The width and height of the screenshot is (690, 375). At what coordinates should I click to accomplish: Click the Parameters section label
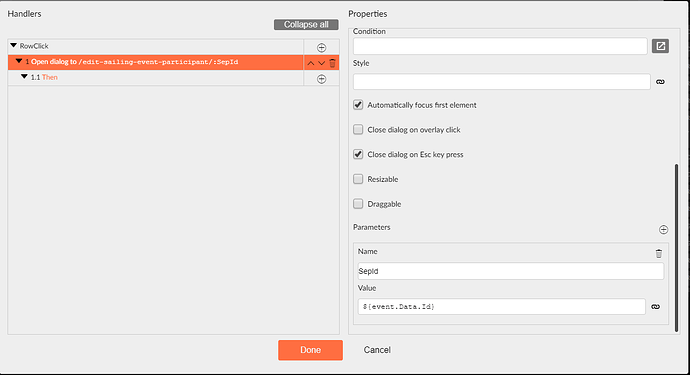coord(372,227)
